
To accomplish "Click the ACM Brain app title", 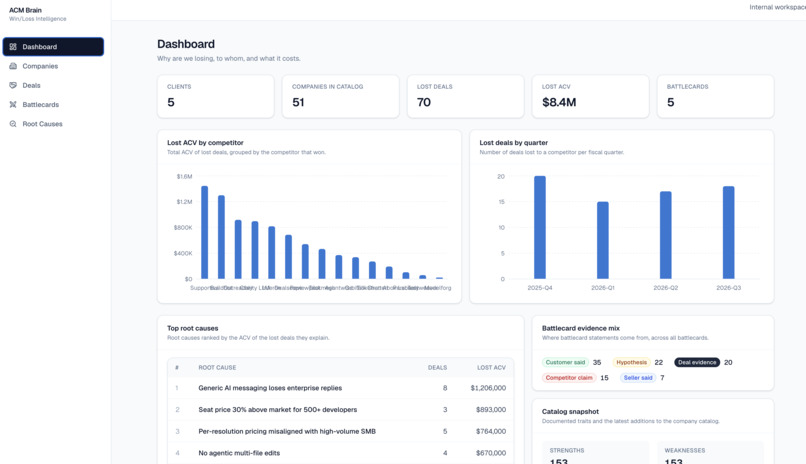I will [x=25, y=10].
